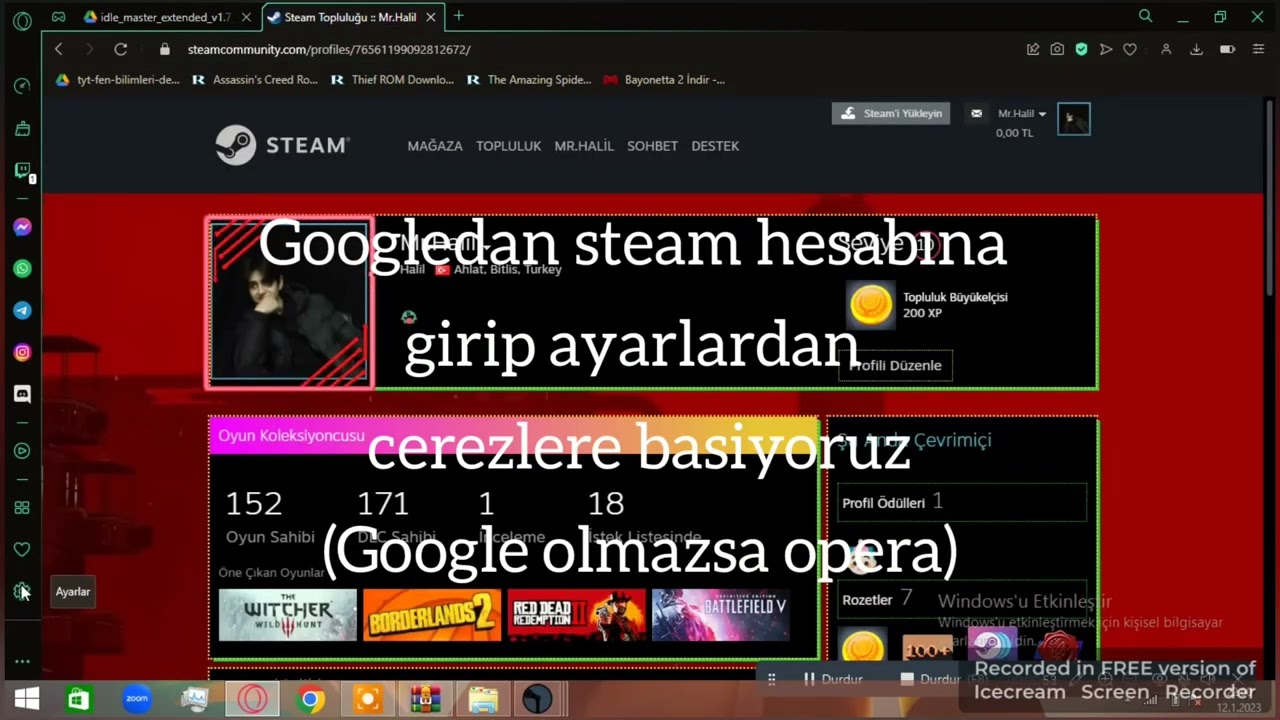Click the Steam'i Yükleyin button
The width and height of the screenshot is (1280, 720).
coord(891,113)
